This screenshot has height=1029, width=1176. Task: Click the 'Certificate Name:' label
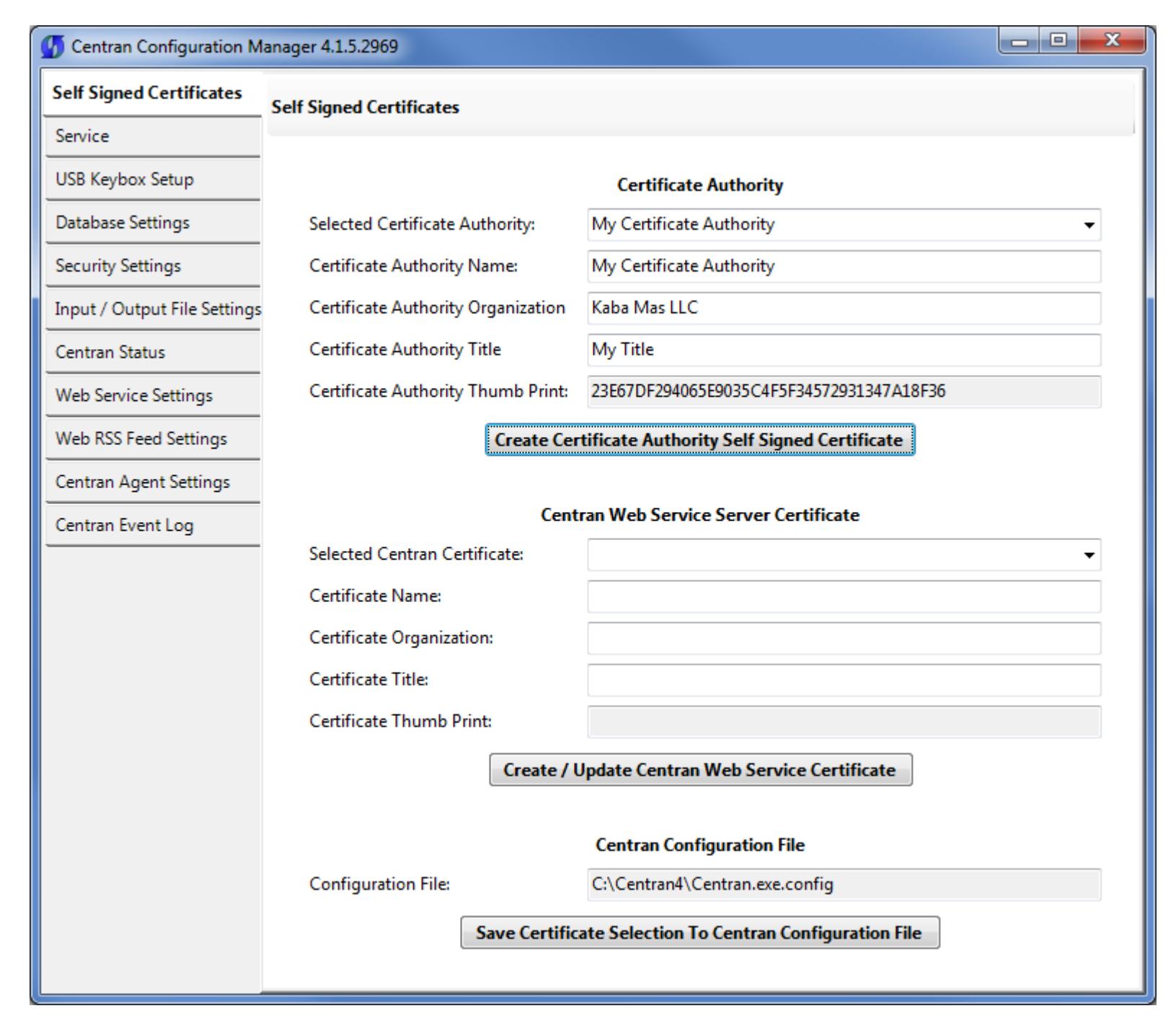point(375,596)
